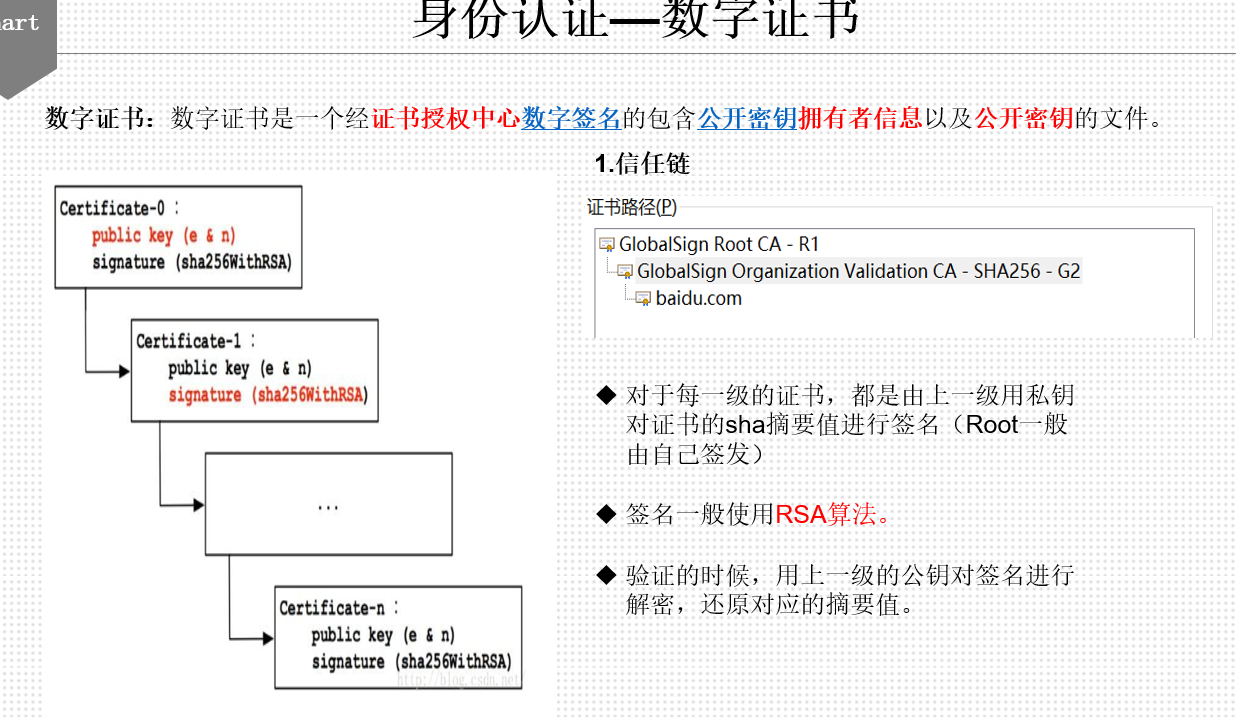Click the certificate icon beside baidu.com

click(644, 298)
